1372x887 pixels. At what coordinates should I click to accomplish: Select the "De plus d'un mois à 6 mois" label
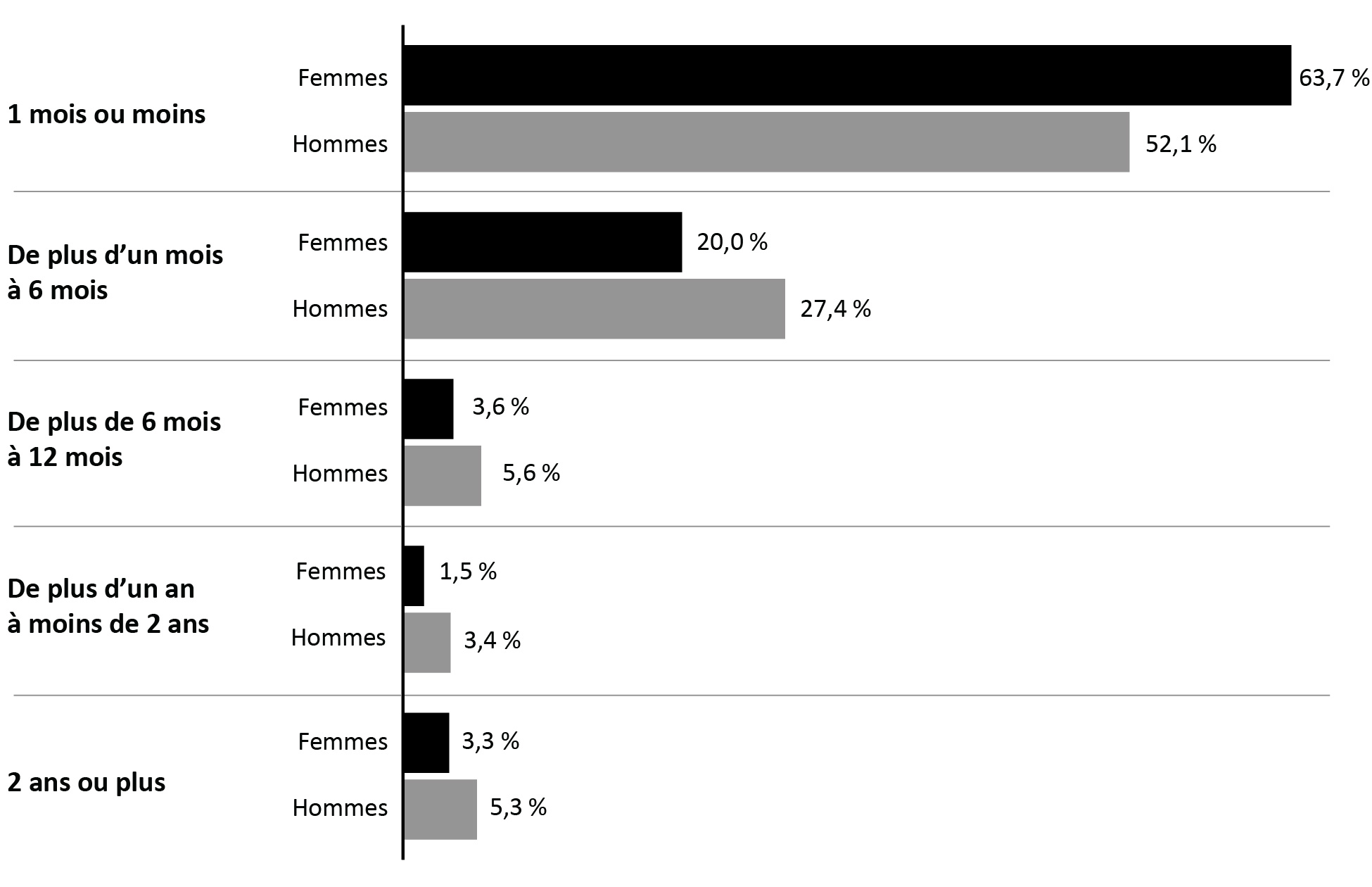pos(115,272)
